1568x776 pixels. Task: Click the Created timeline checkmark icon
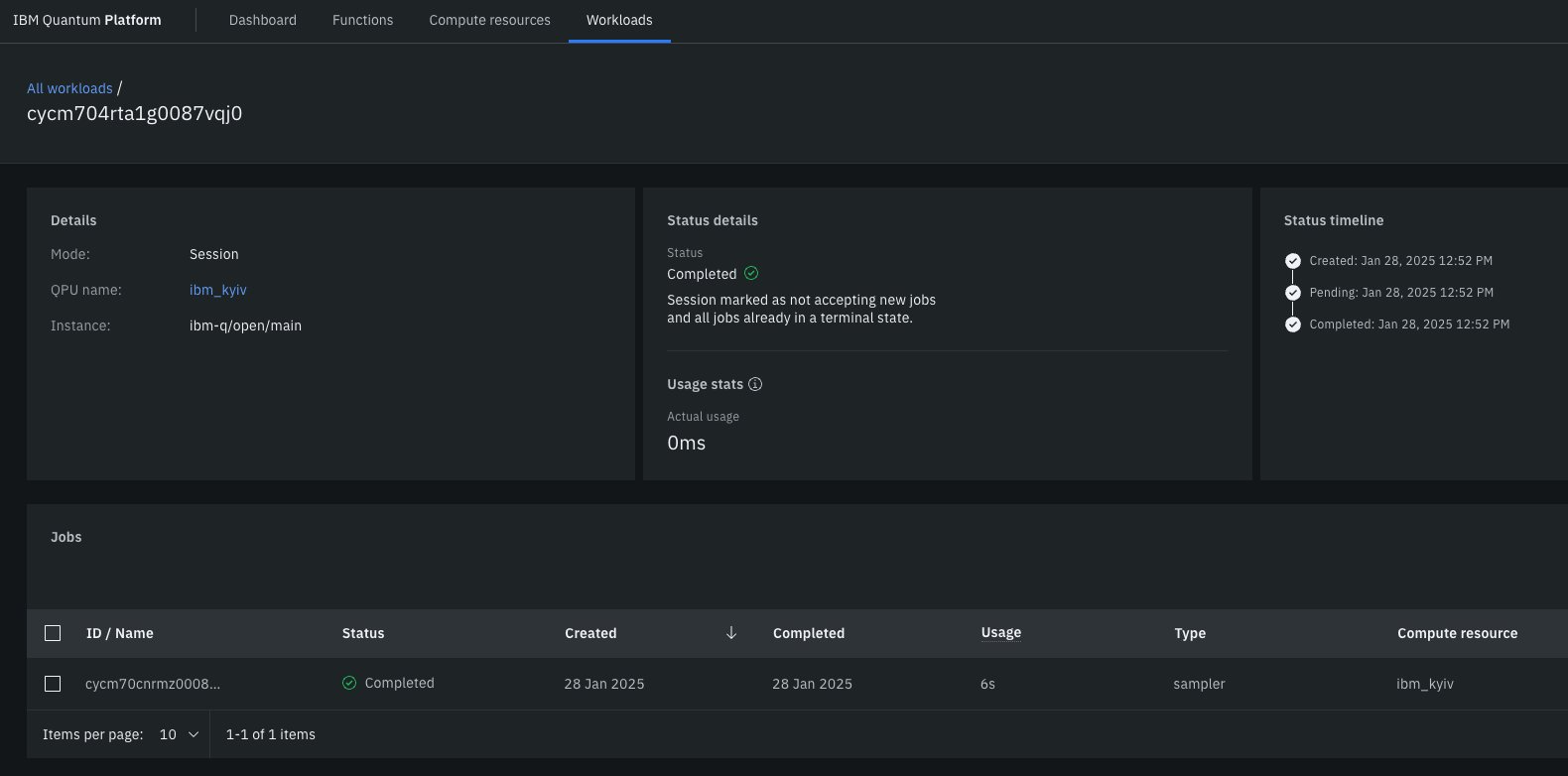pos(1292,261)
